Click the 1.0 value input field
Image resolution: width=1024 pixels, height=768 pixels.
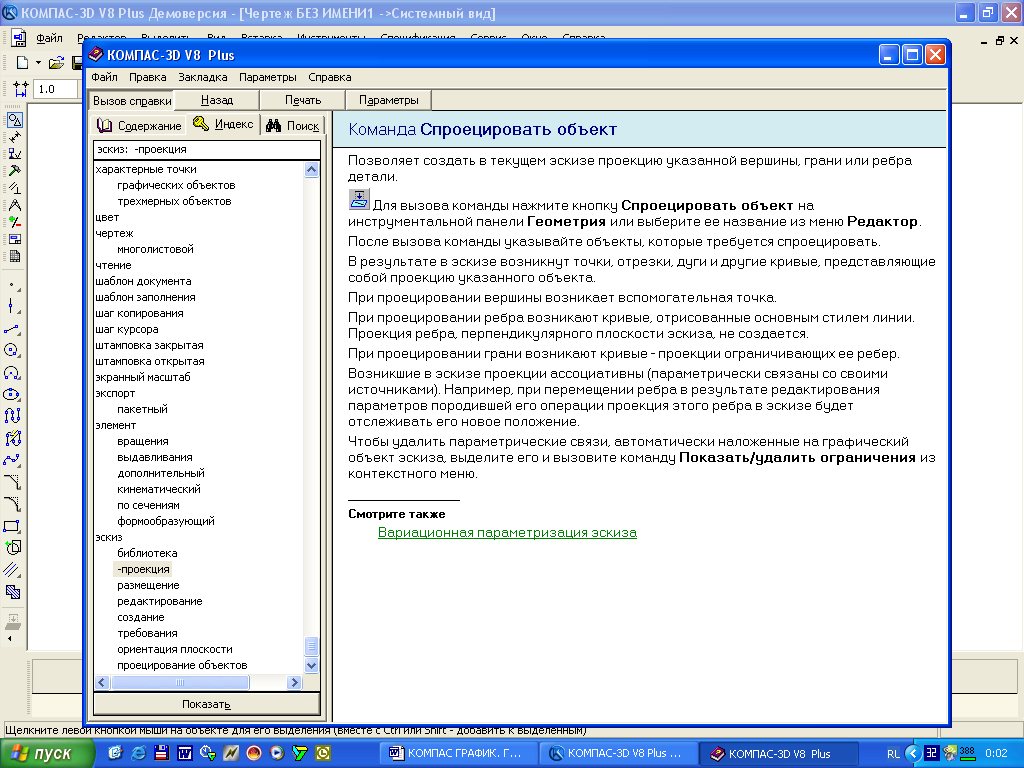(56, 89)
